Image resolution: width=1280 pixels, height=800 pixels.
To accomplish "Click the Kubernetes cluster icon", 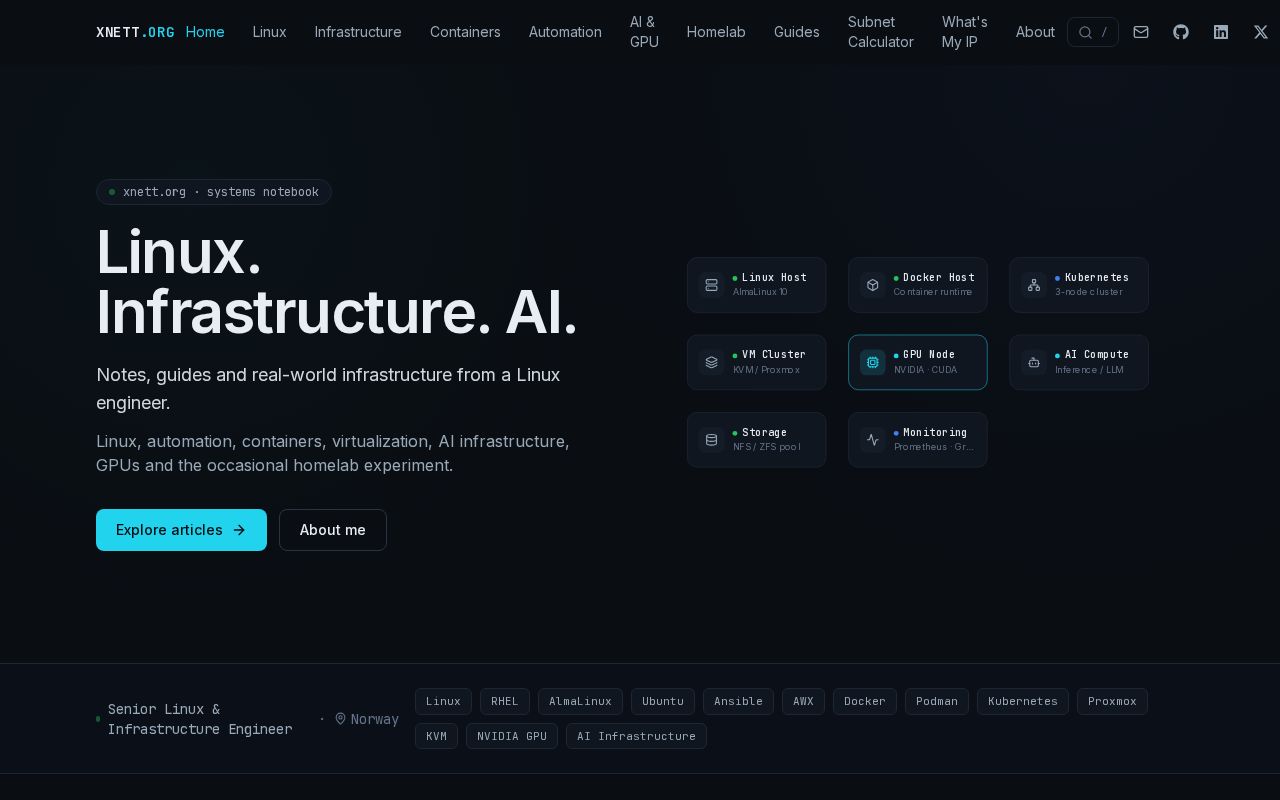I will tap(1034, 285).
